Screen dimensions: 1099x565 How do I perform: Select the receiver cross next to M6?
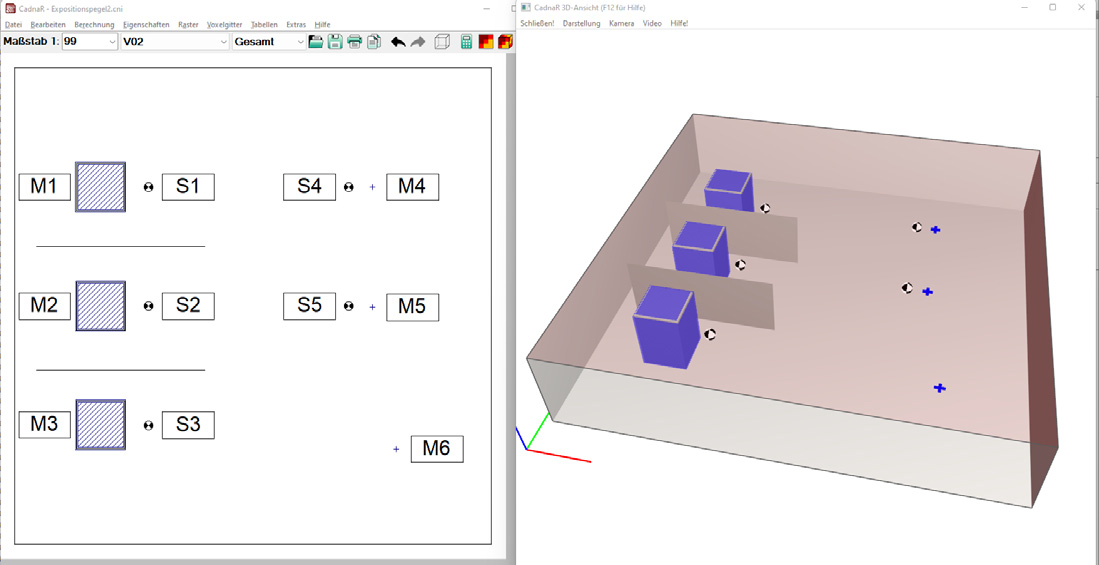coord(396,449)
